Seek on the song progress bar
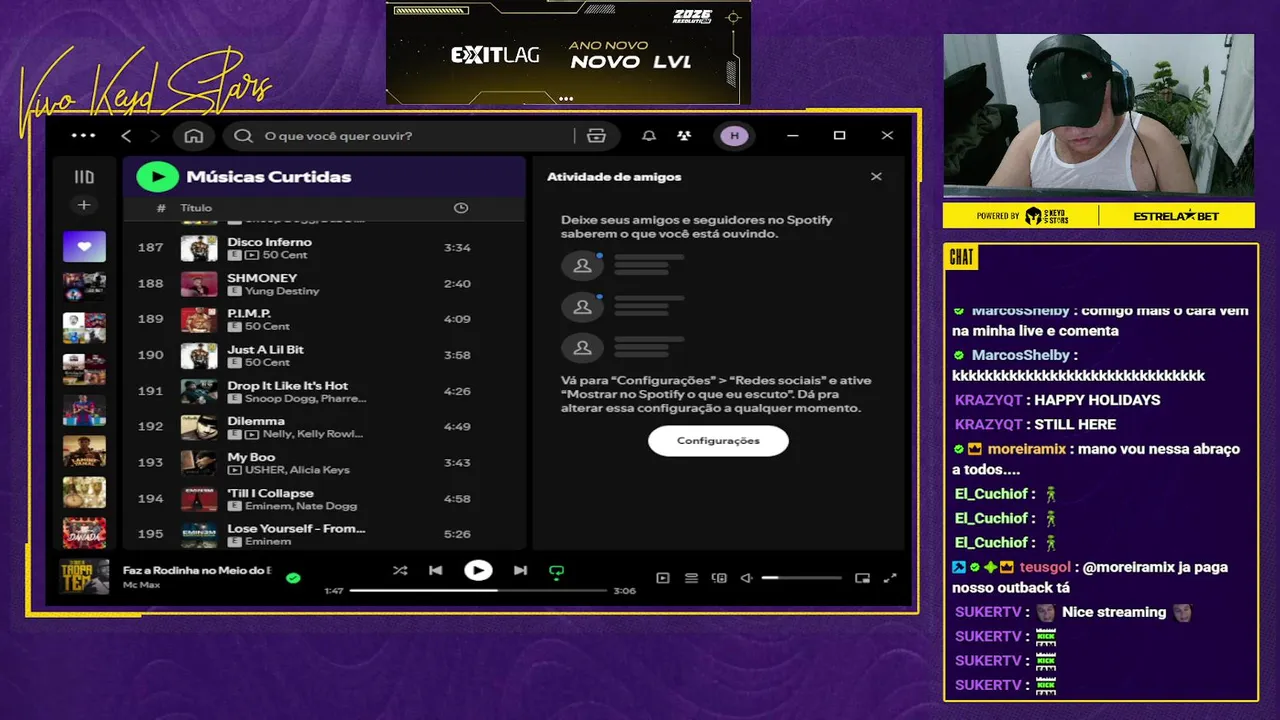1280x720 pixels. pos(478,591)
